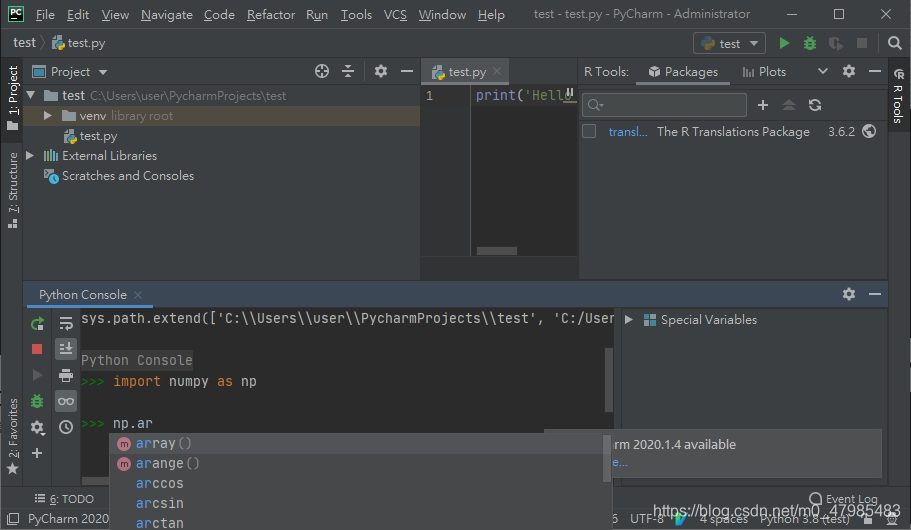Open globe link for translations package
This screenshot has width=911, height=530.
(x=869, y=131)
